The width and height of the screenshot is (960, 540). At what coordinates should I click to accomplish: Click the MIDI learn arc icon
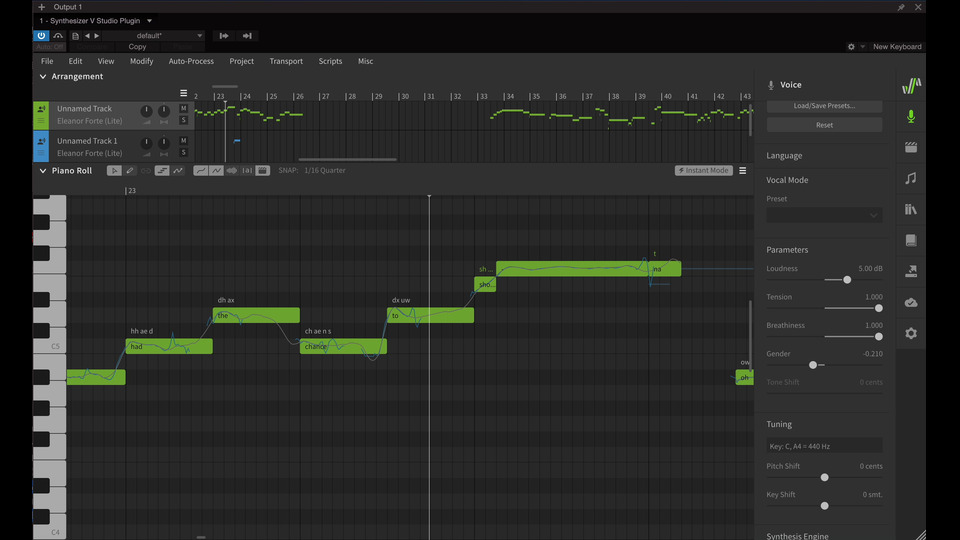58,36
